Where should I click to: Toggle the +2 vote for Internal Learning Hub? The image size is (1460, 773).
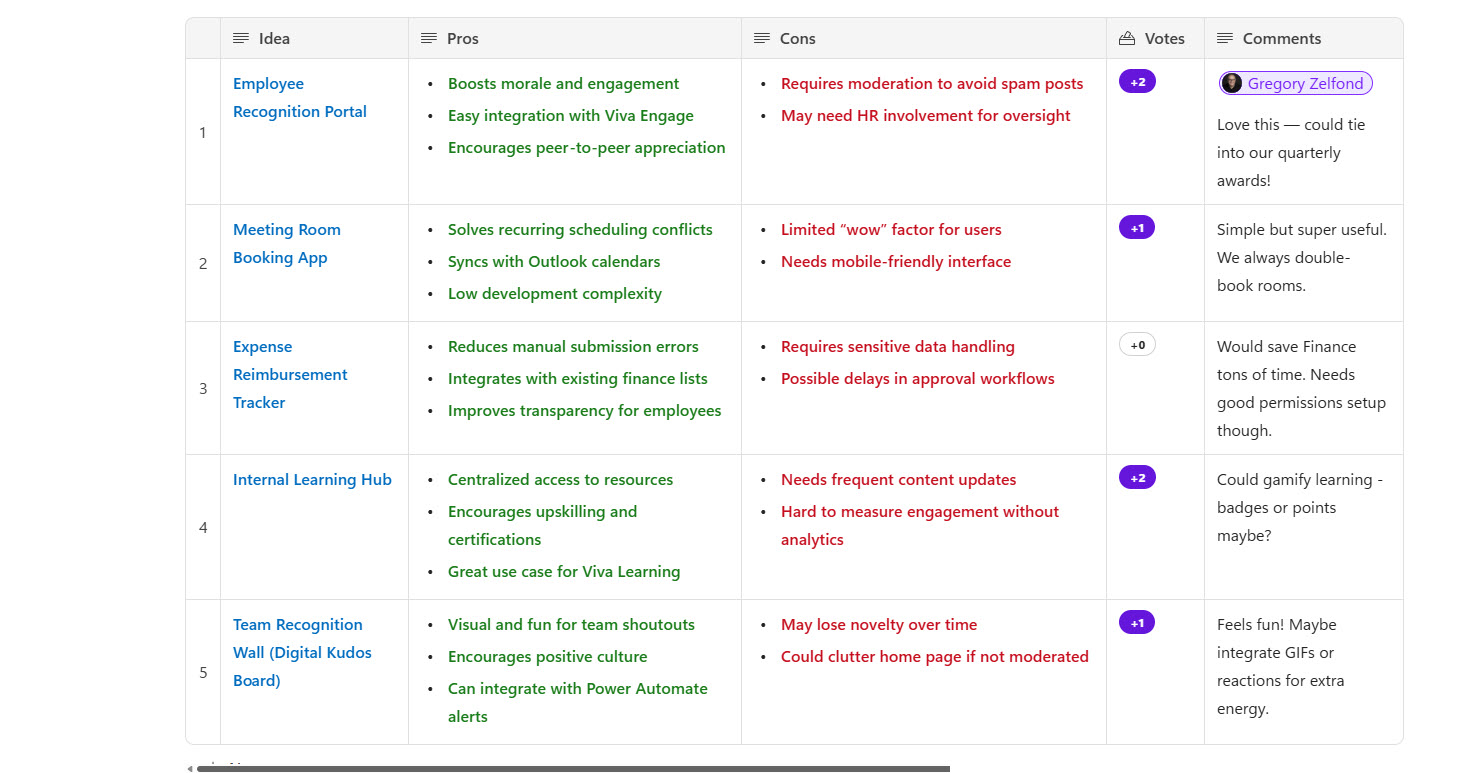click(1137, 478)
